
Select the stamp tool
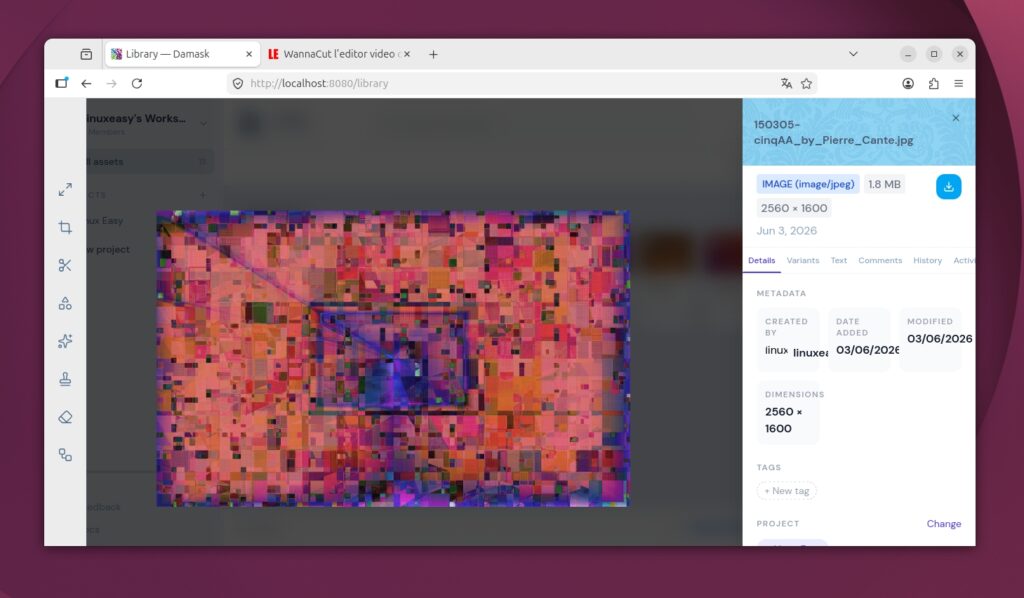point(65,379)
